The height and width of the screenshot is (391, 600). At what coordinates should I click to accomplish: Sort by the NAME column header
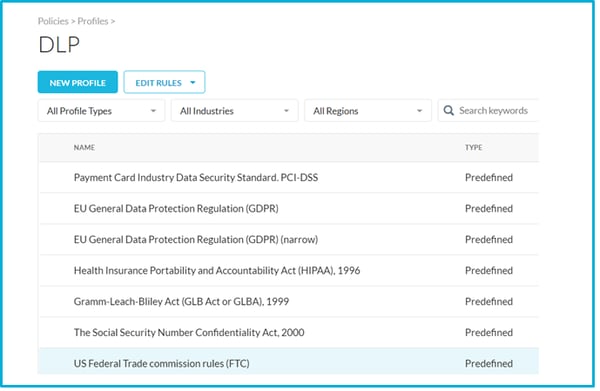(x=84, y=148)
